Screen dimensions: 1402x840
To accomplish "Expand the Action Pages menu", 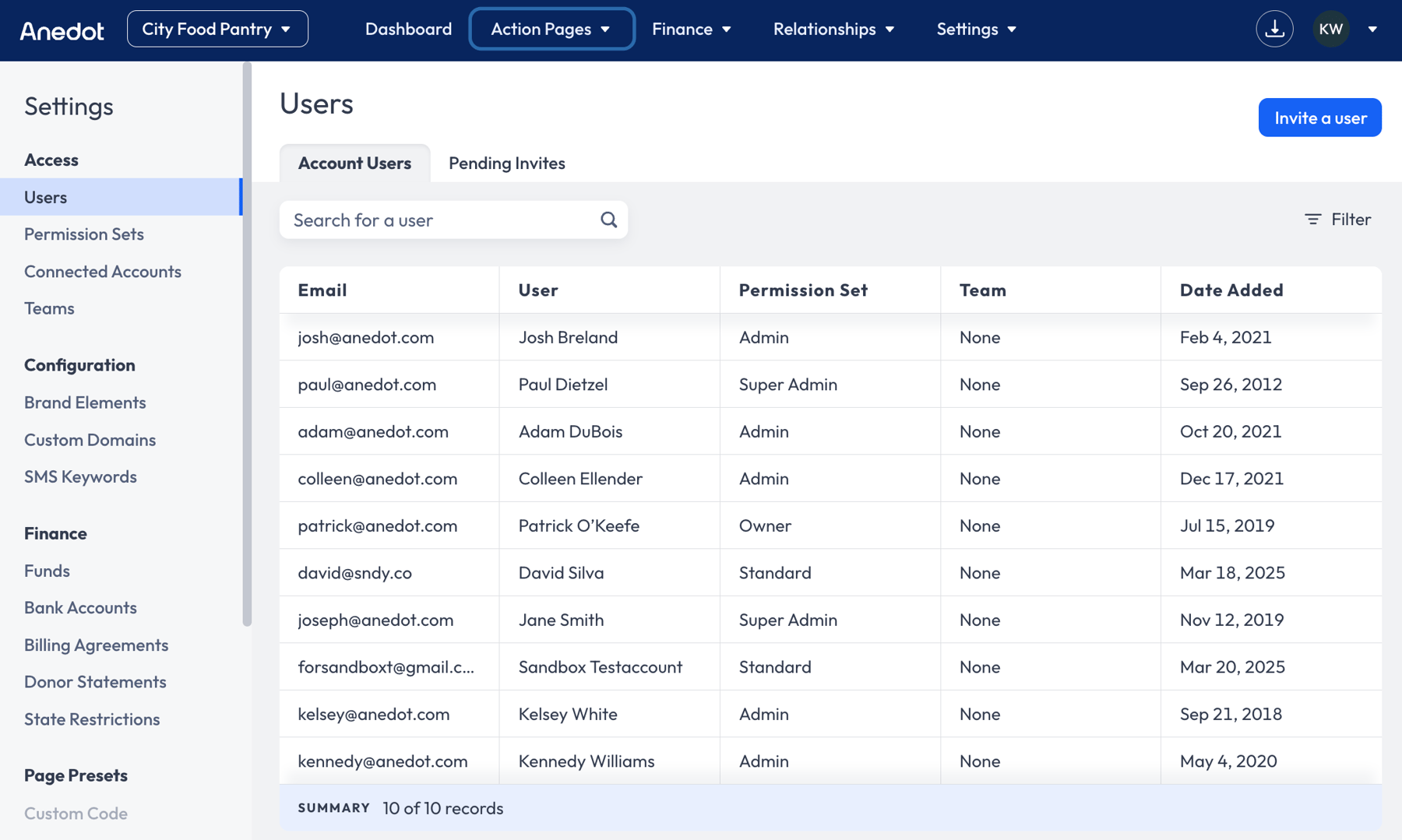I will [551, 30].
